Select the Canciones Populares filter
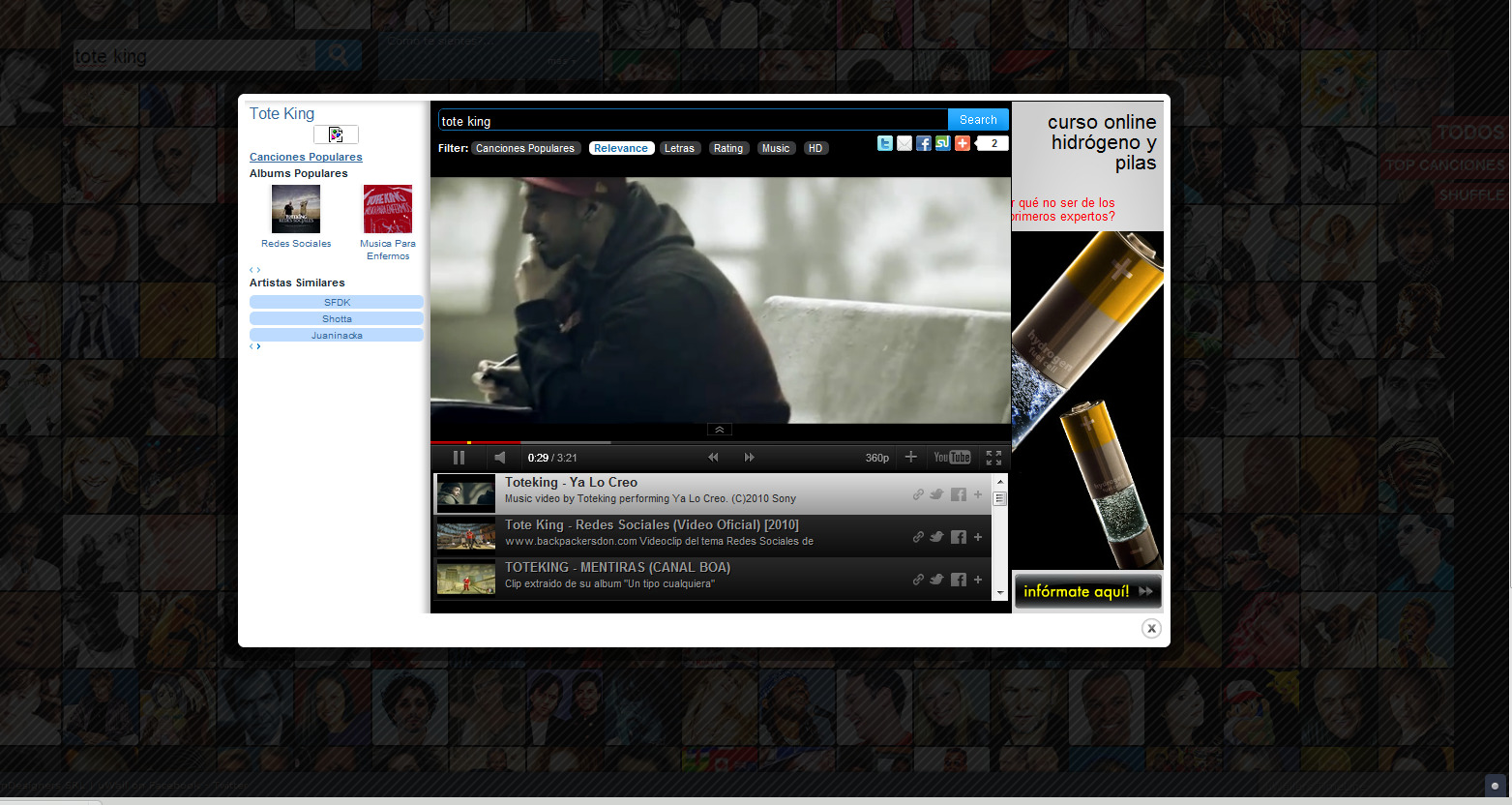Screen dimensions: 1512x805 pos(525,148)
